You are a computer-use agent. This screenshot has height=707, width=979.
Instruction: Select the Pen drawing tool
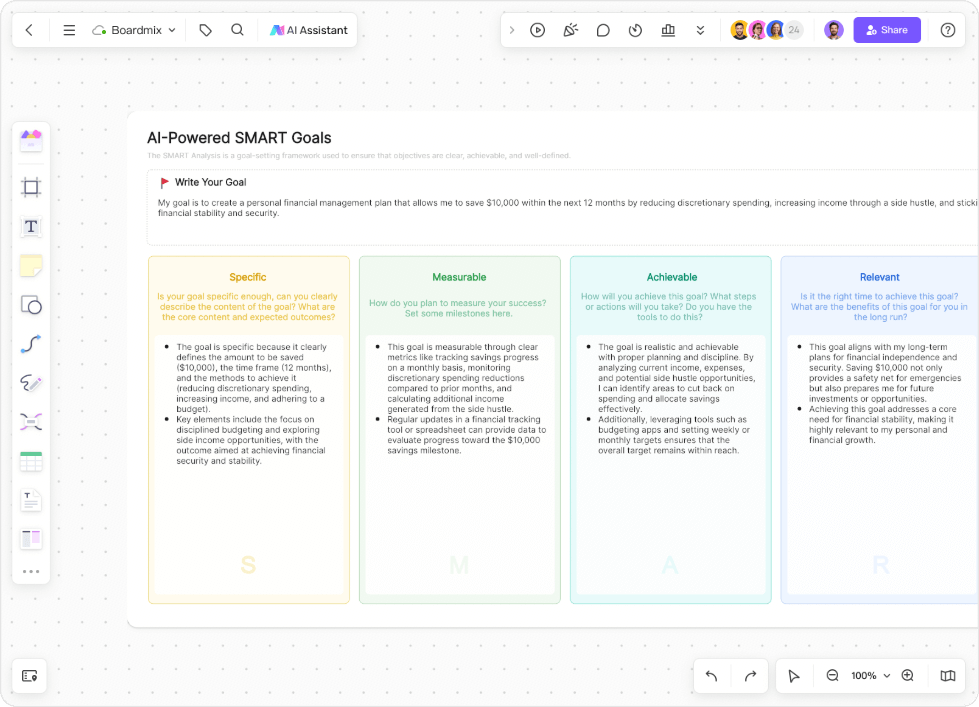(x=31, y=383)
